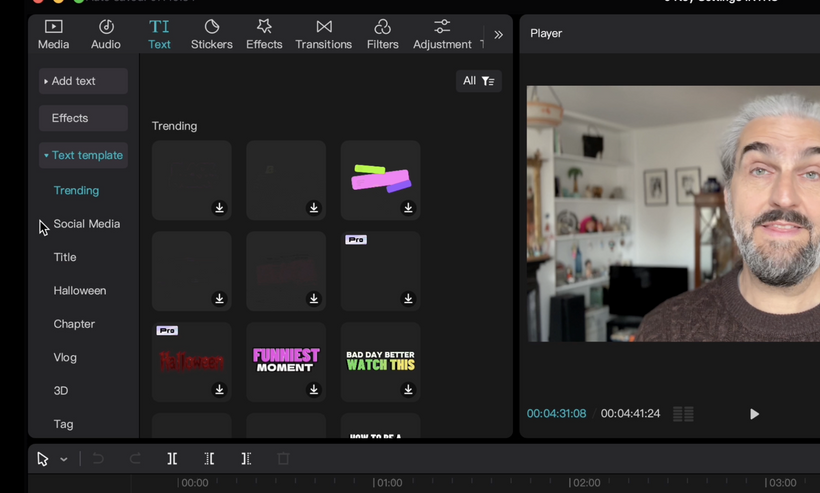Open the compare grid icon beside the timecode
The height and width of the screenshot is (493, 820).
(x=683, y=414)
